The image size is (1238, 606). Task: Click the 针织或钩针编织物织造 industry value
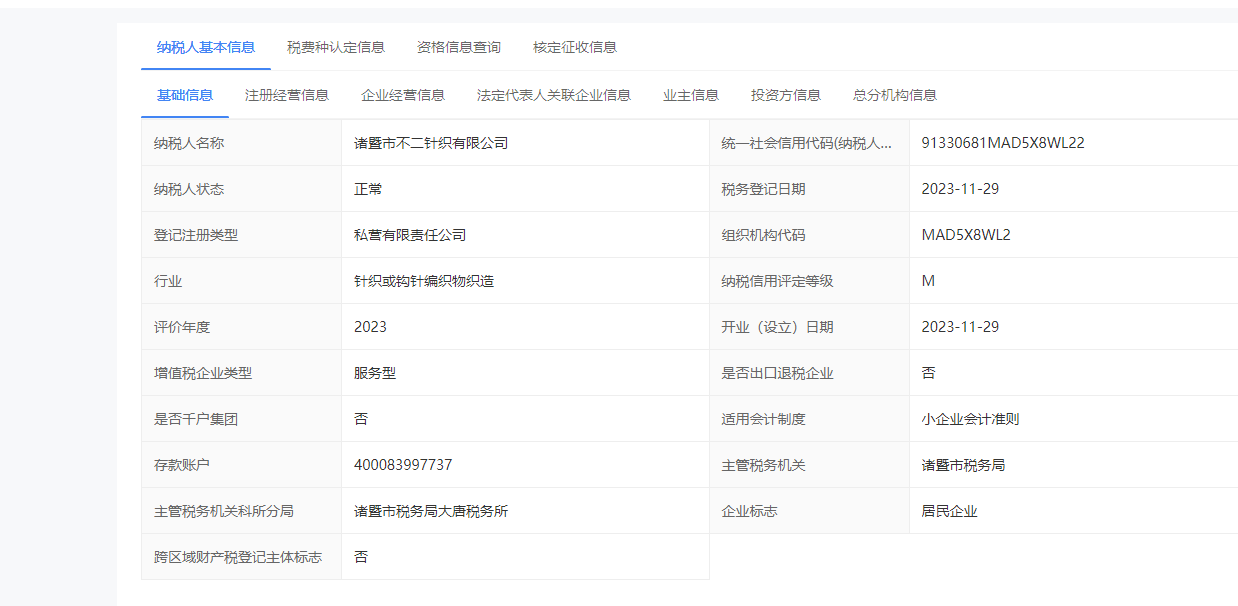423,281
